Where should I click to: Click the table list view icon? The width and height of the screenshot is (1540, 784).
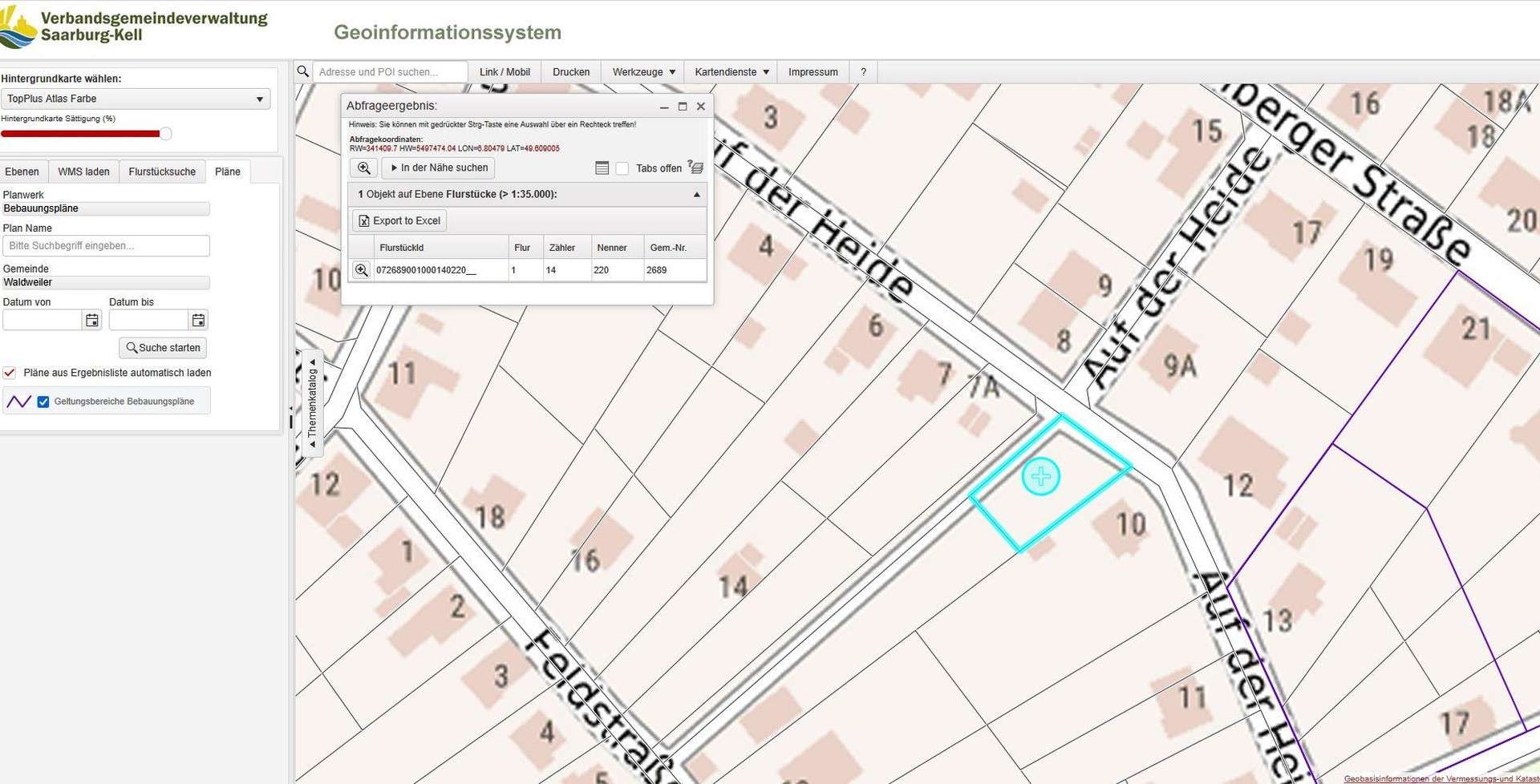pyautogui.click(x=602, y=168)
